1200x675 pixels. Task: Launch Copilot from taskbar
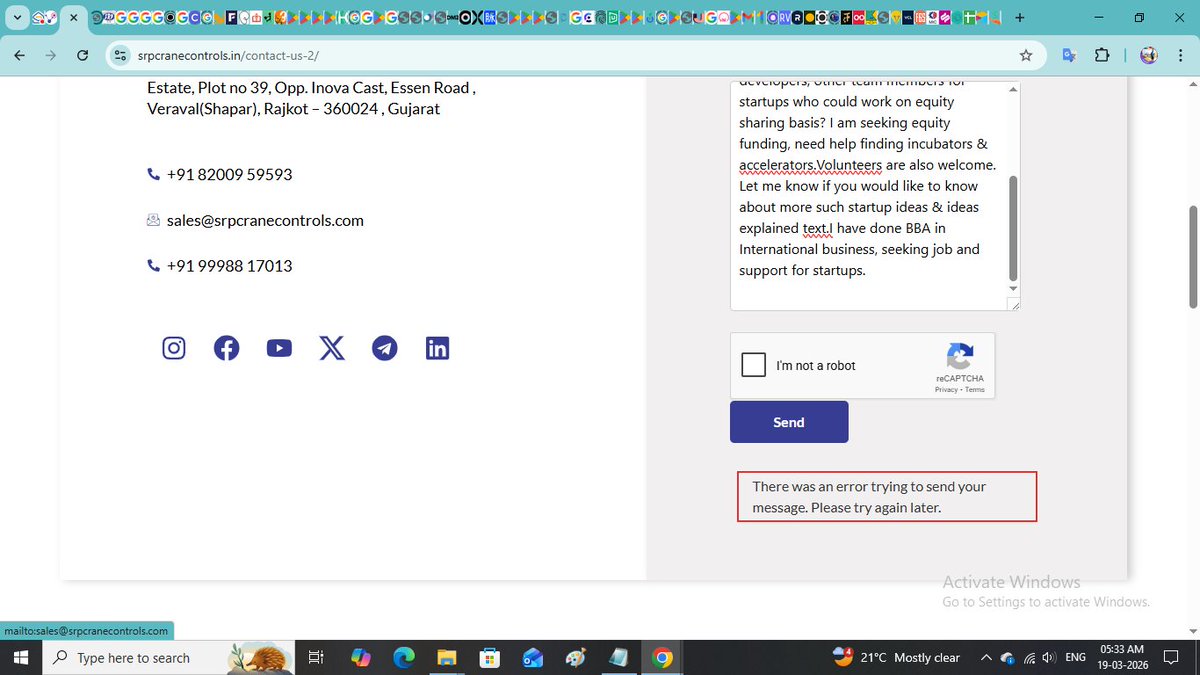coord(361,657)
